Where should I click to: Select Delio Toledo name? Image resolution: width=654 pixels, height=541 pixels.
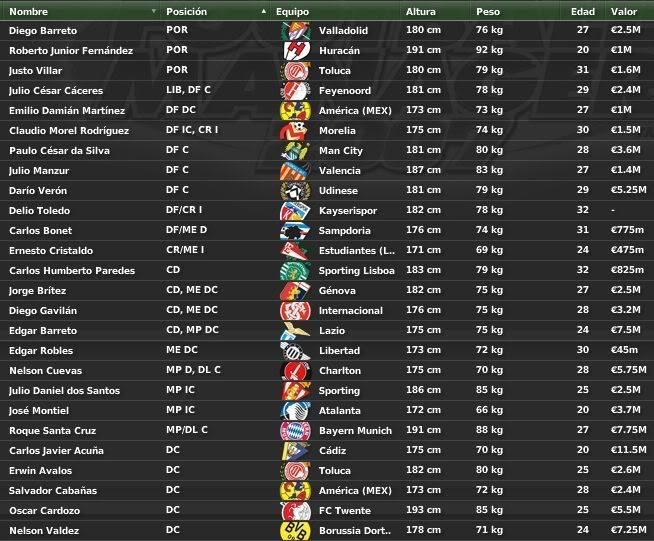tap(39, 211)
